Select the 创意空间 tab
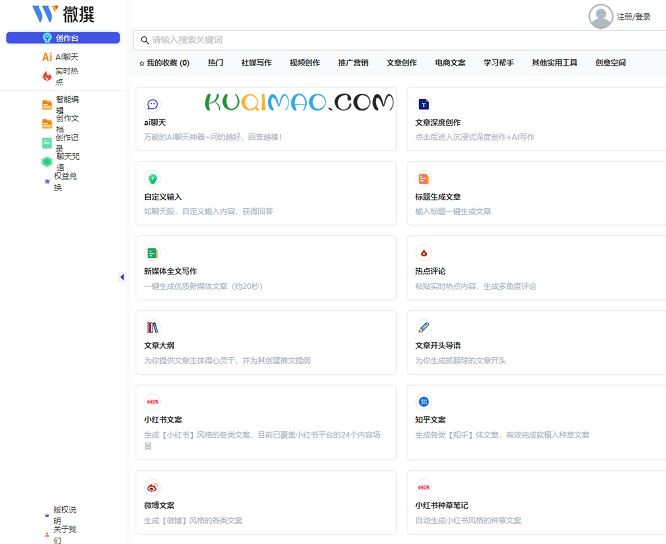The height and width of the screenshot is (544, 666). point(610,63)
